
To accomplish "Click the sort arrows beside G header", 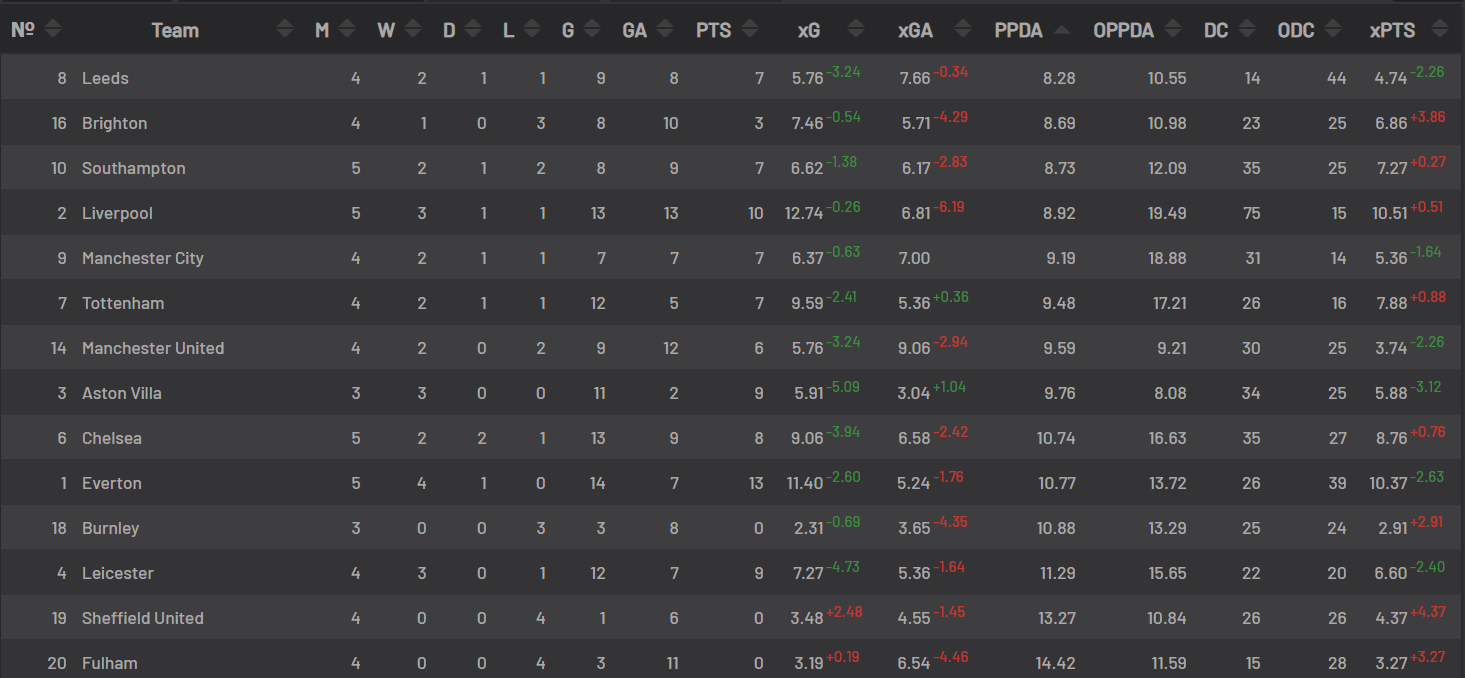I will (x=592, y=30).
